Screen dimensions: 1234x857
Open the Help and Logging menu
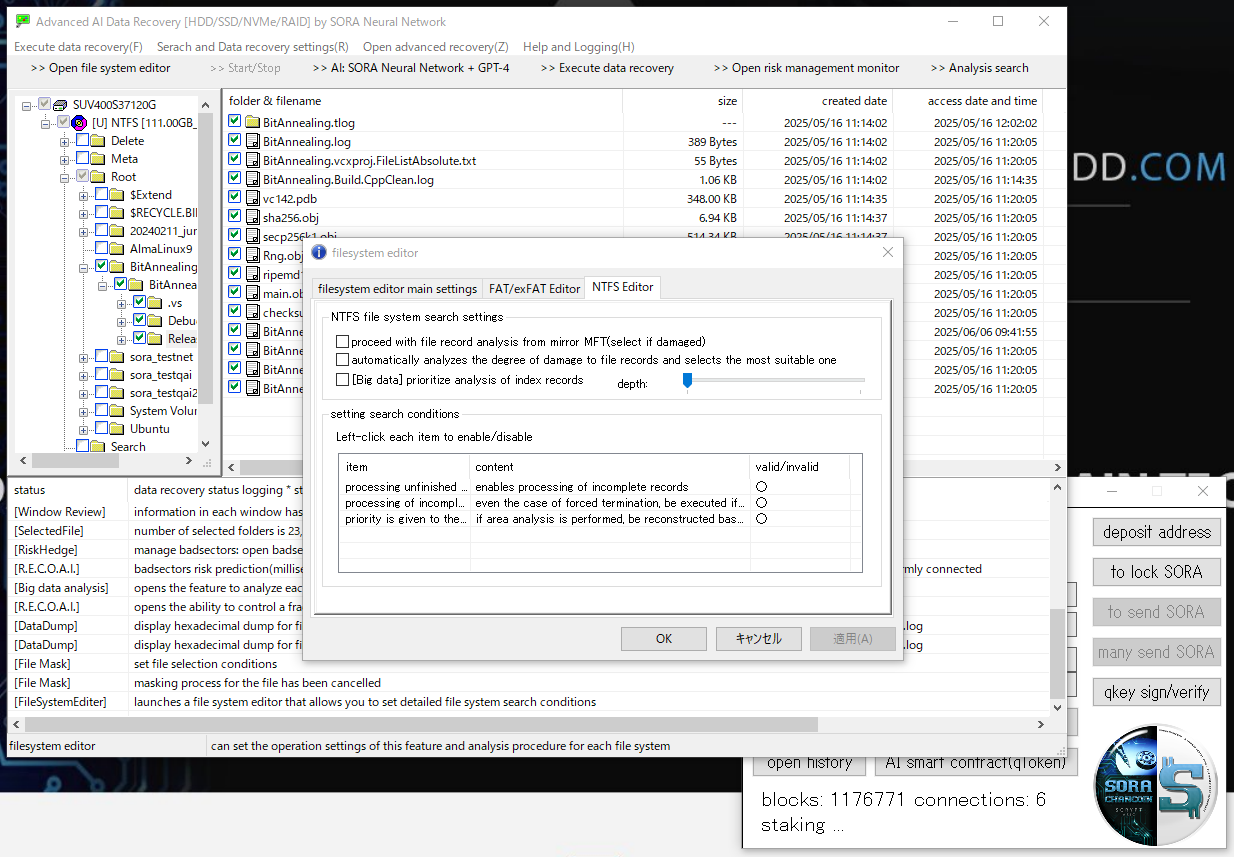point(578,47)
